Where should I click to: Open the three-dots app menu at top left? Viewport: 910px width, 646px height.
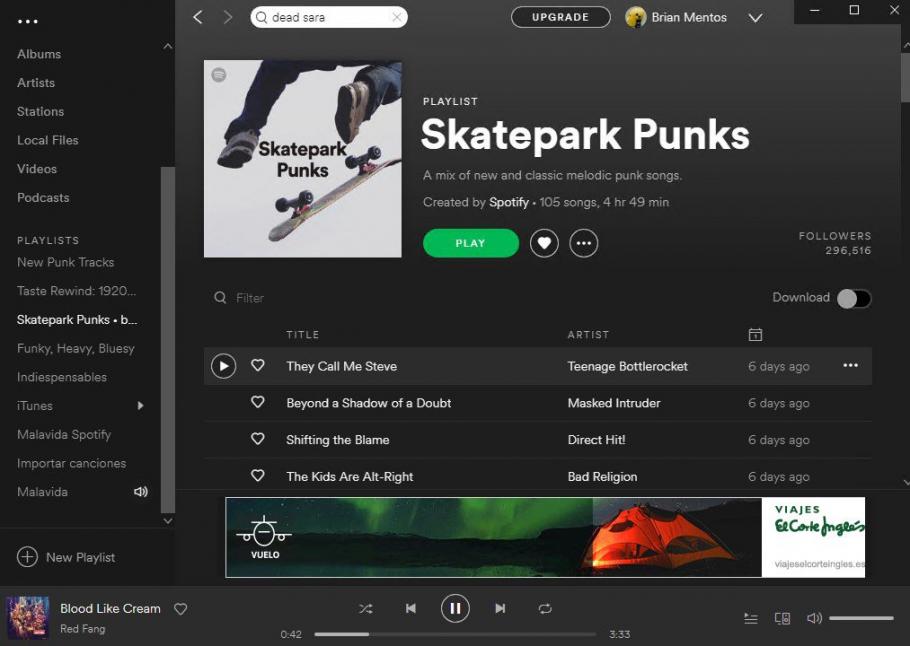(x=27, y=21)
